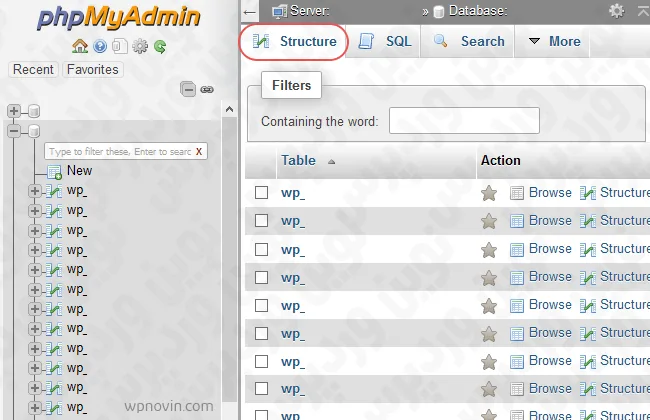Star the first wp_ table as favorite
Image resolution: width=650 pixels, height=420 pixels.
(489, 193)
